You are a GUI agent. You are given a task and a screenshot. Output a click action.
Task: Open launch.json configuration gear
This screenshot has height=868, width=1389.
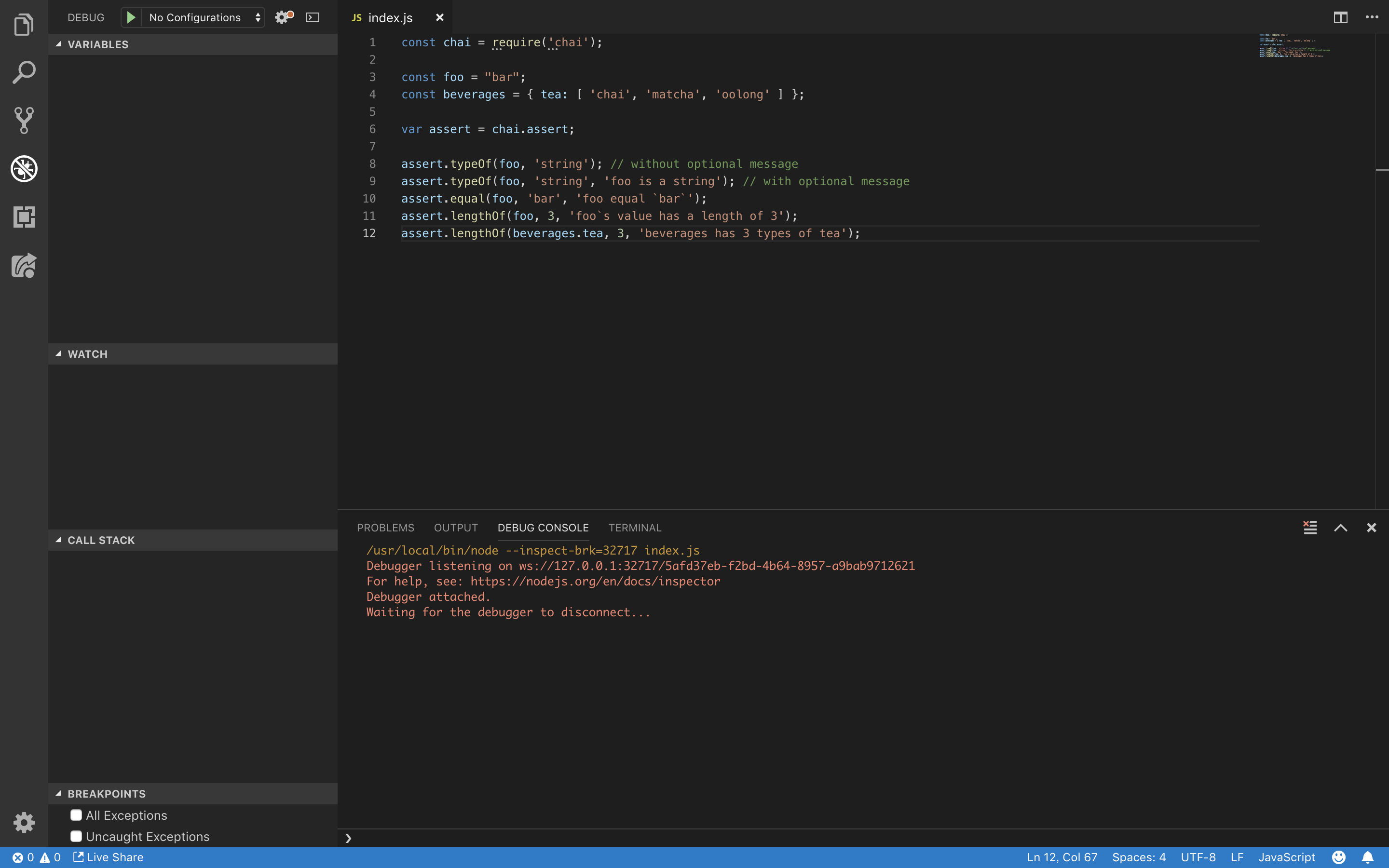click(x=284, y=17)
